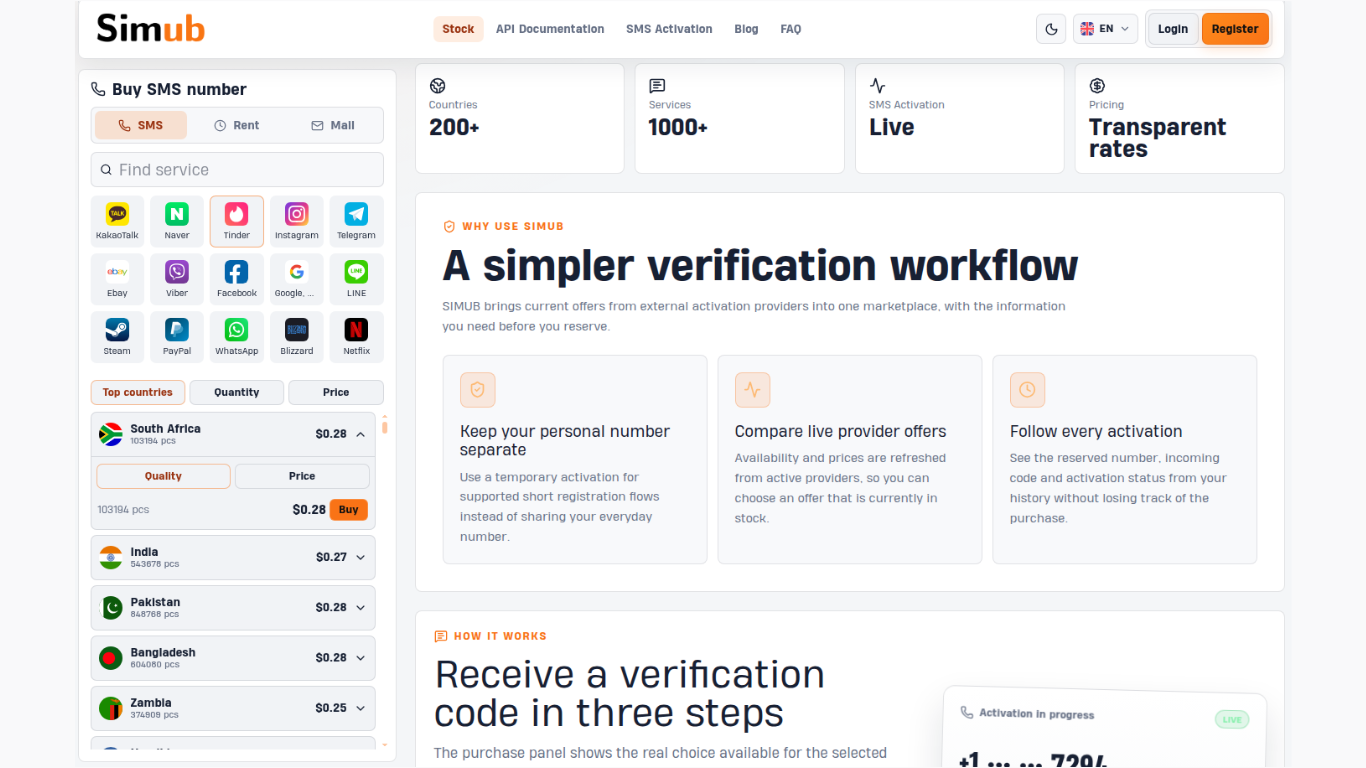1366x768 pixels.
Task: Click the shield icon above Keep your personal number
Action: [477, 390]
